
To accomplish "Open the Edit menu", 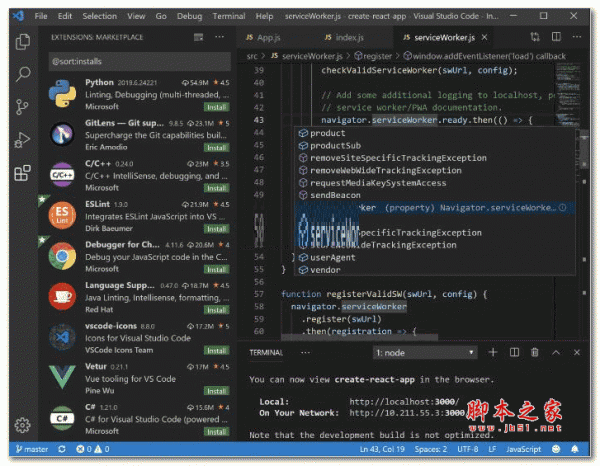I will (65, 16).
